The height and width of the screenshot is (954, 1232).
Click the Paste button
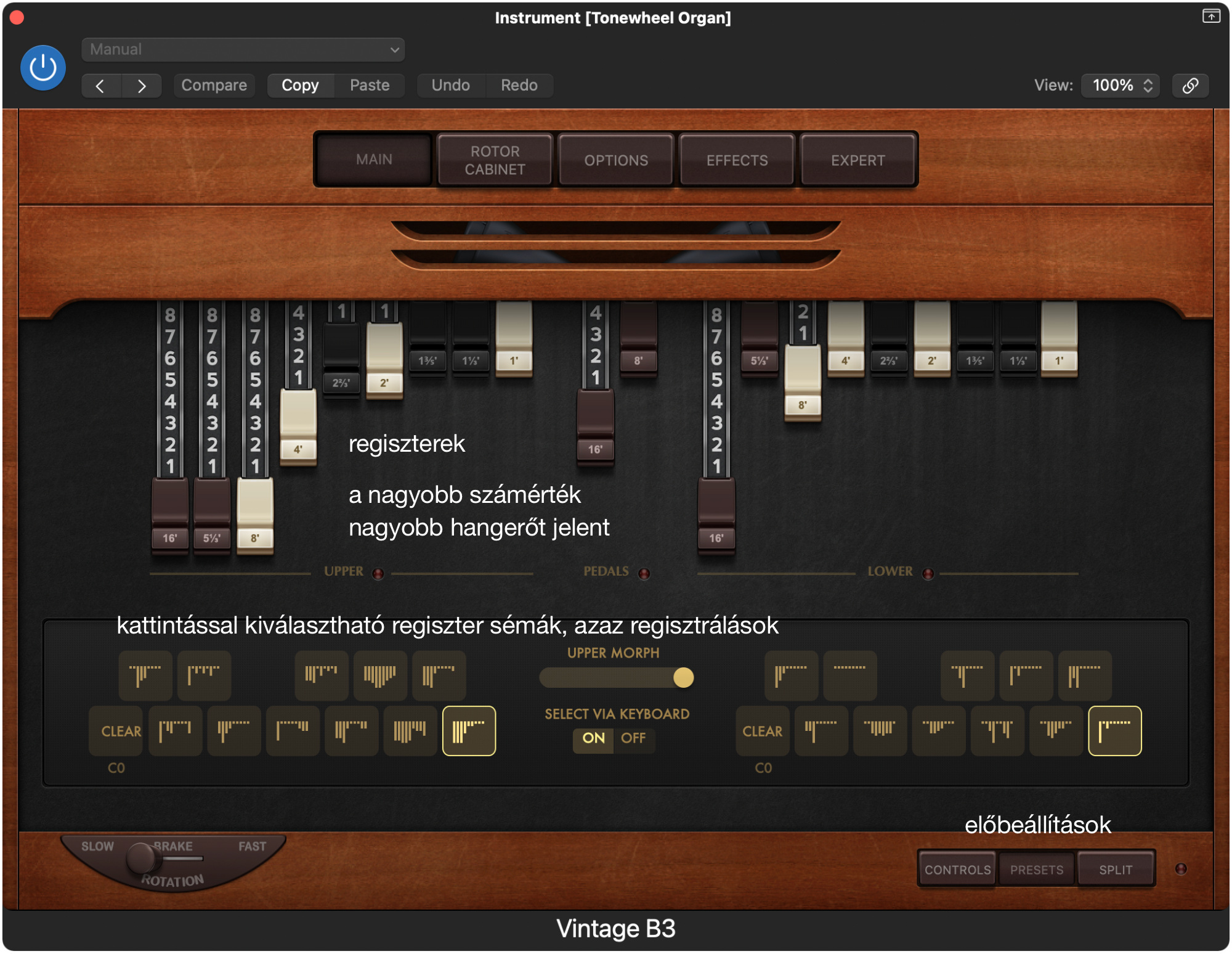(370, 86)
